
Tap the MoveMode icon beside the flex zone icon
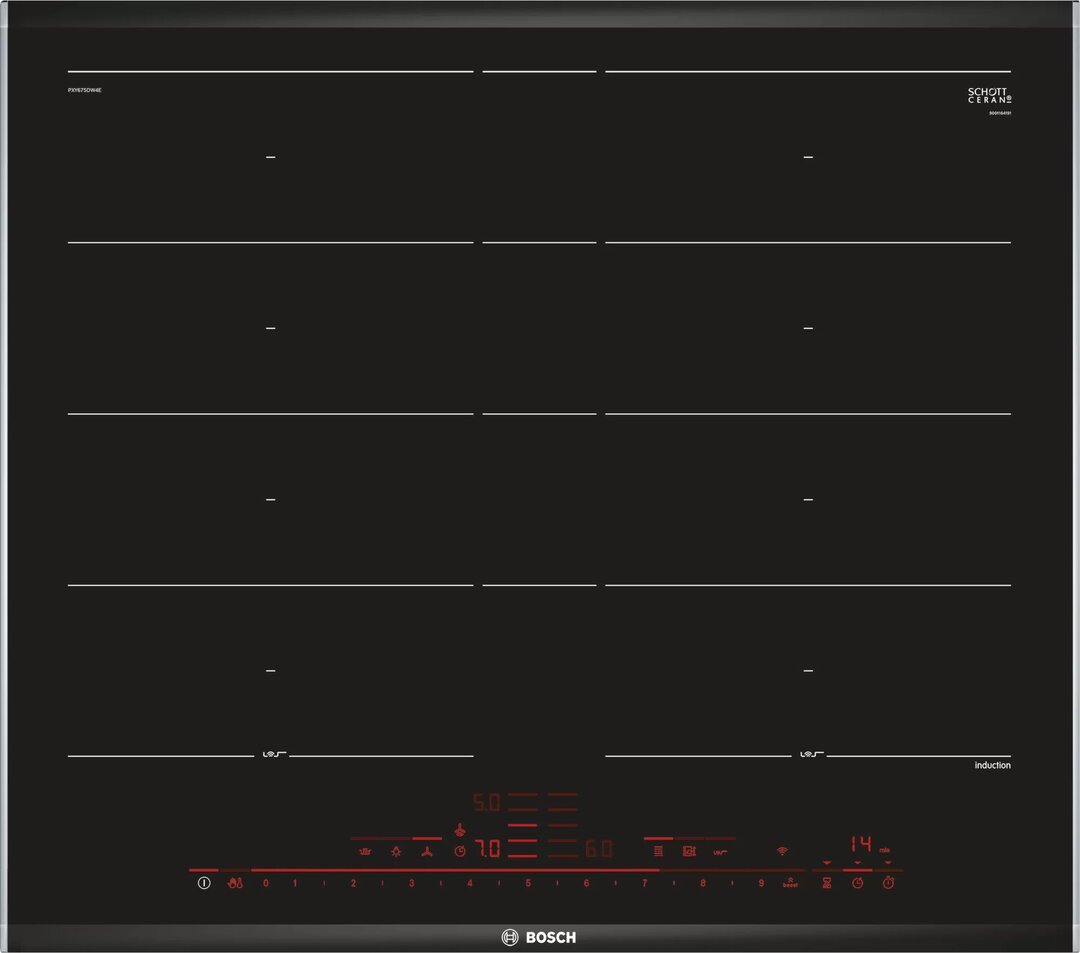[689, 852]
